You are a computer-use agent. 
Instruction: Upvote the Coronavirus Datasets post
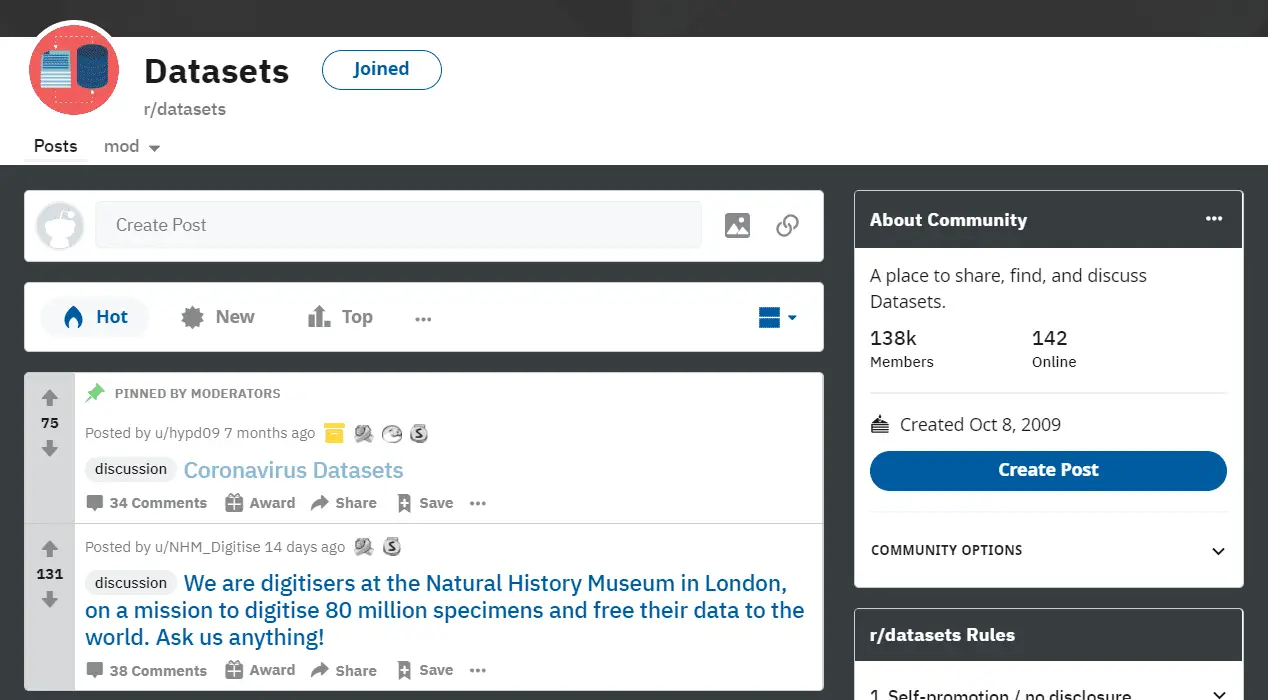[x=50, y=398]
